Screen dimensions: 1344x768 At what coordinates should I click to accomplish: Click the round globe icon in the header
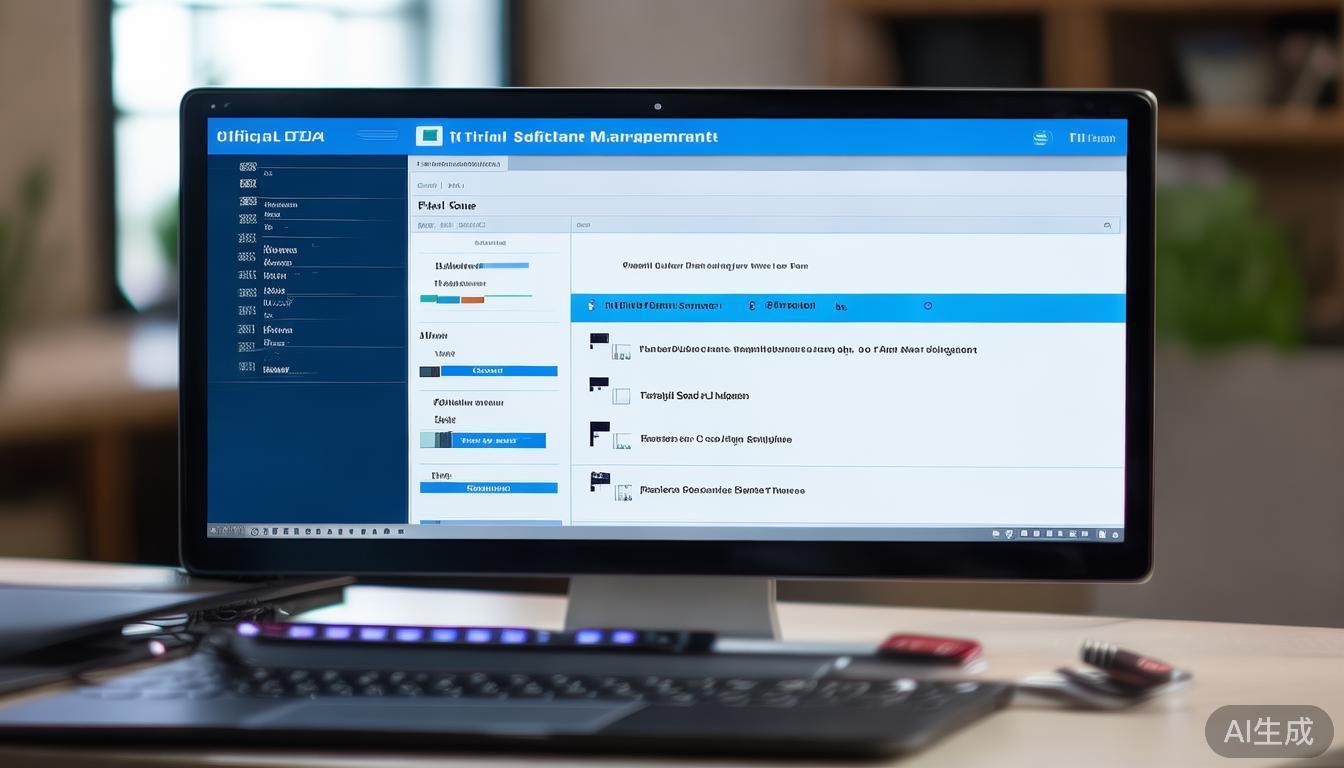(1042, 138)
